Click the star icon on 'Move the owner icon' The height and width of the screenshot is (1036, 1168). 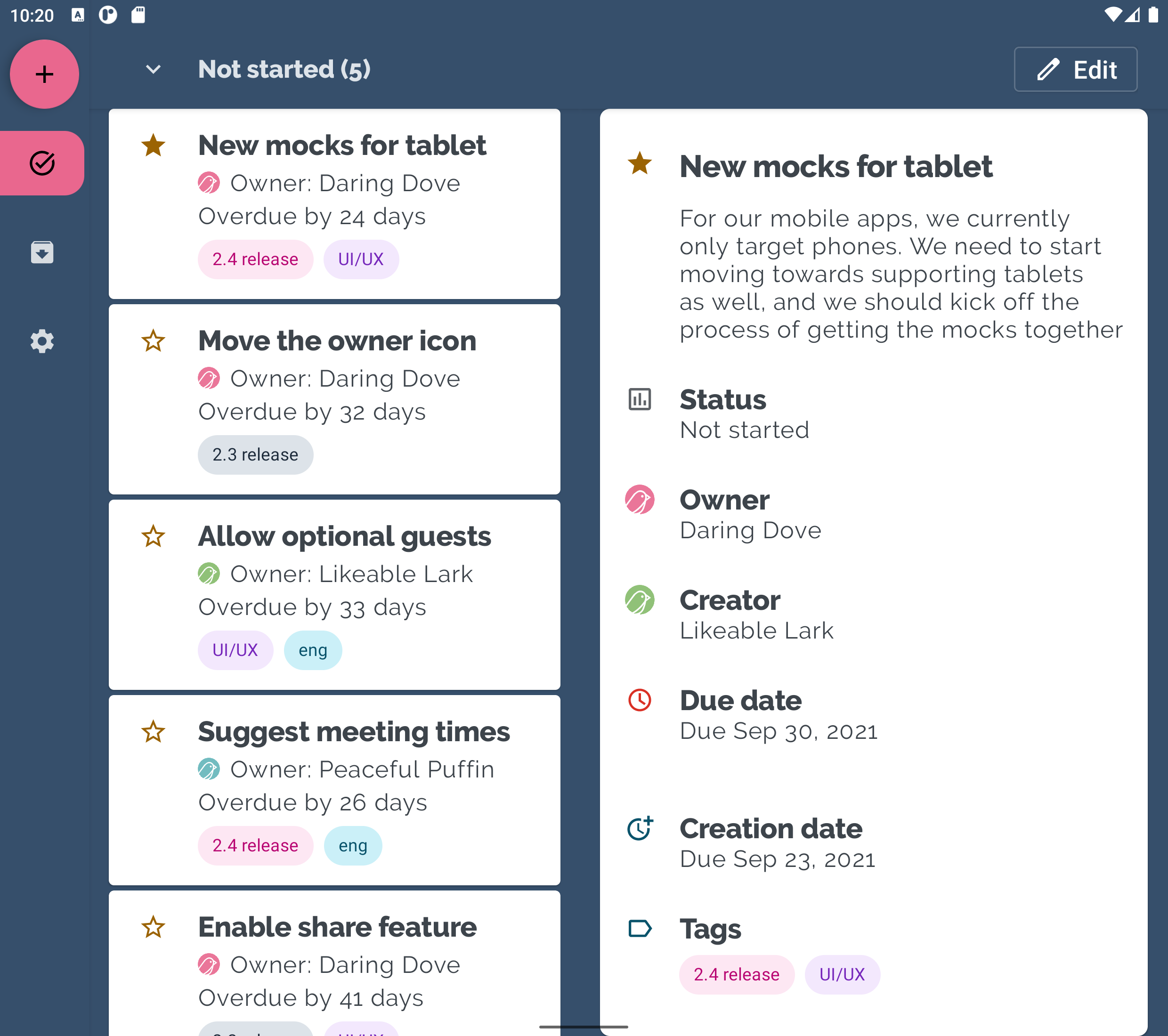coord(153,339)
